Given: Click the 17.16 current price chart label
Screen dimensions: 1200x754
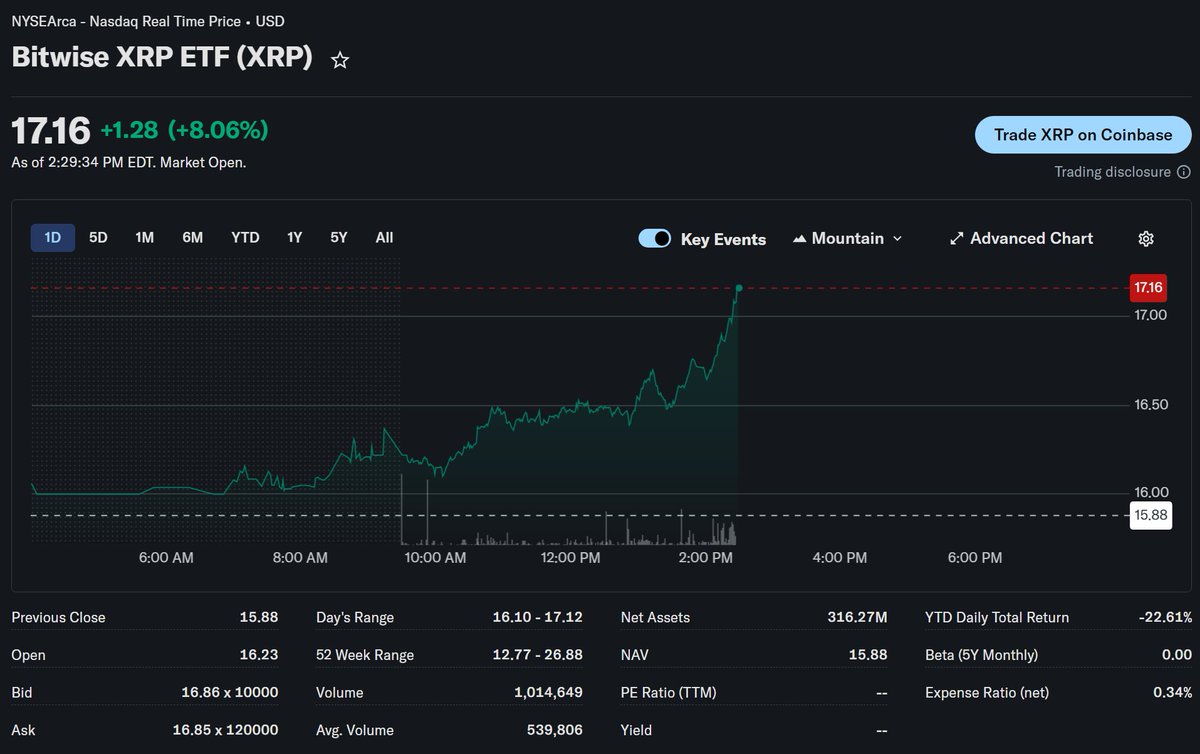Looking at the screenshot, I should 1148,287.
